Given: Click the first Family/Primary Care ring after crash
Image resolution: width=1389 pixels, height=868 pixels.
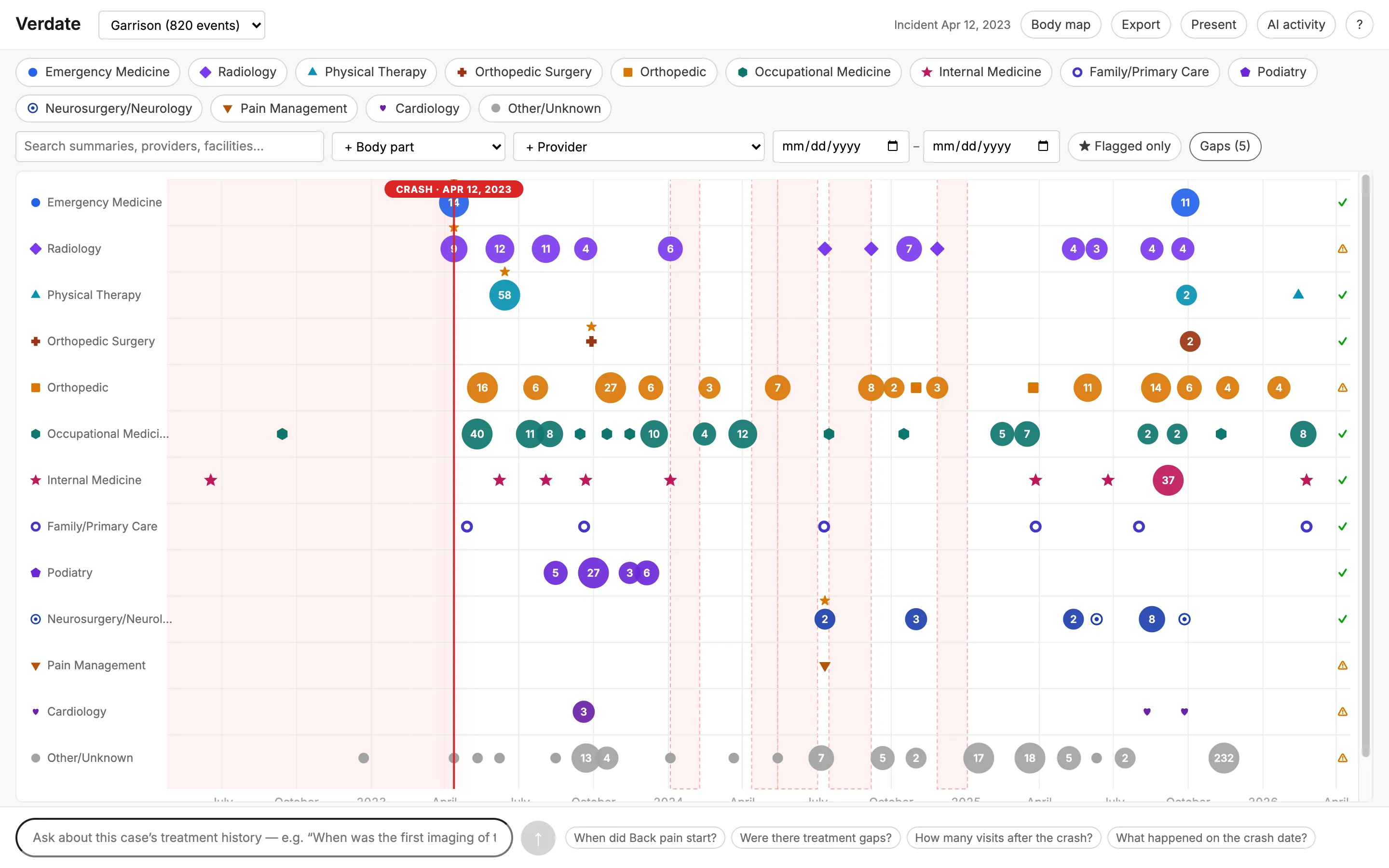Looking at the screenshot, I should coord(467,527).
